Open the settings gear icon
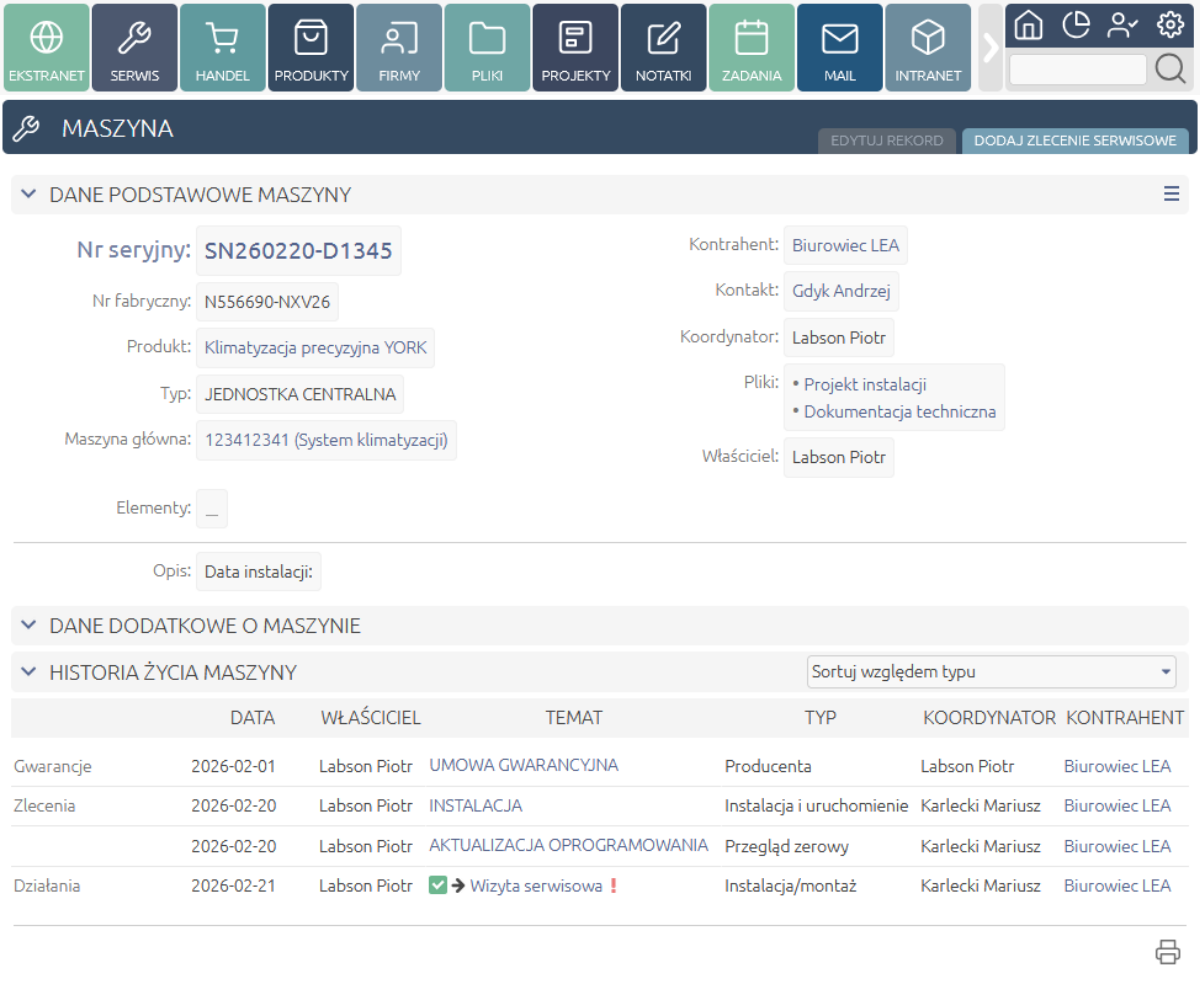Image resolution: width=1200 pixels, height=1000 pixels. (x=1169, y=26)
